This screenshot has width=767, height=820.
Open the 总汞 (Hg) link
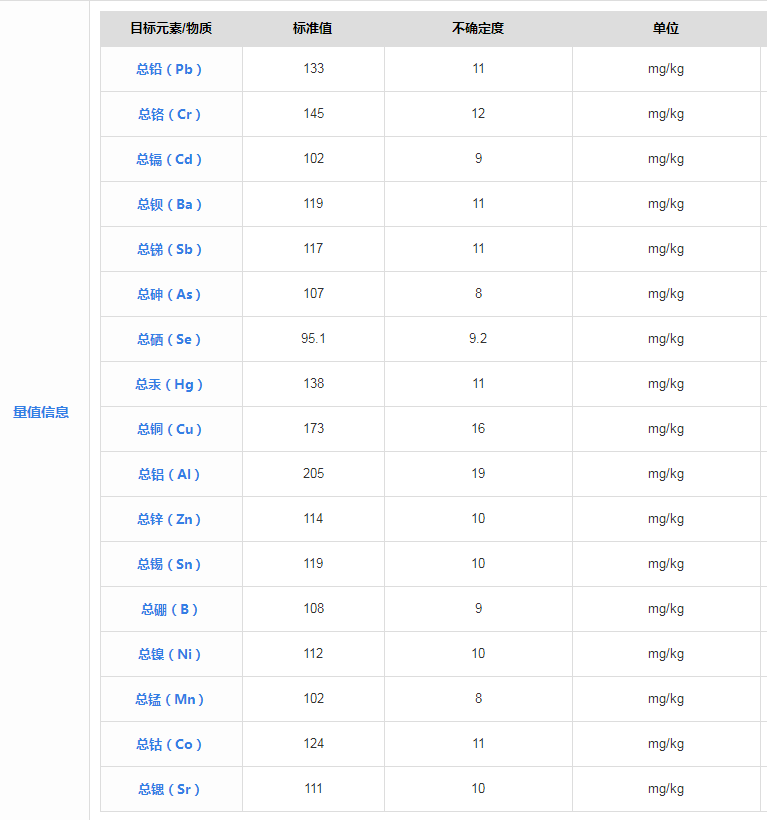(x=170, y=384)
